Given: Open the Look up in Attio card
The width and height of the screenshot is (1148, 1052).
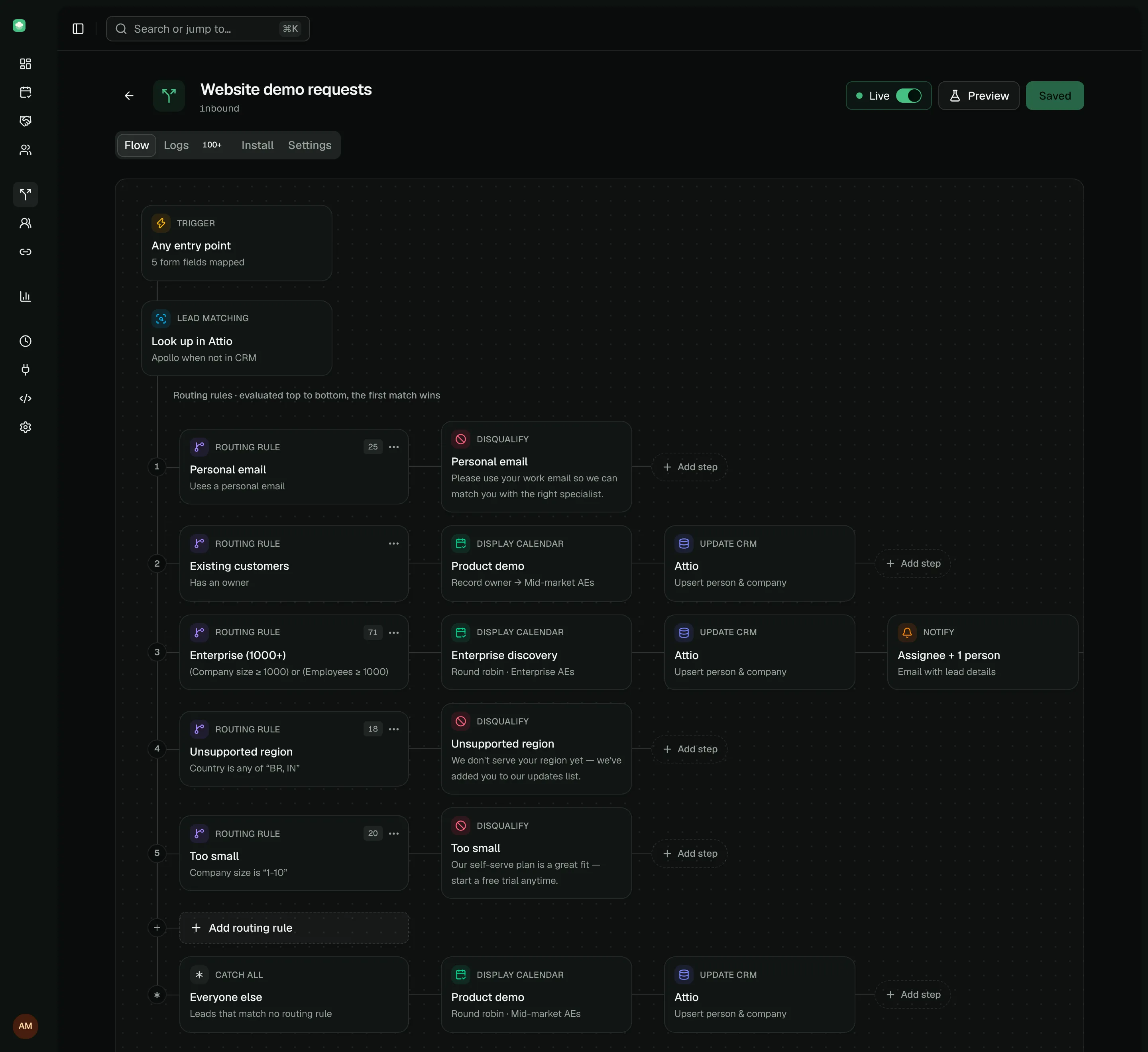Looking at the screenshot, I should [236, 338].
